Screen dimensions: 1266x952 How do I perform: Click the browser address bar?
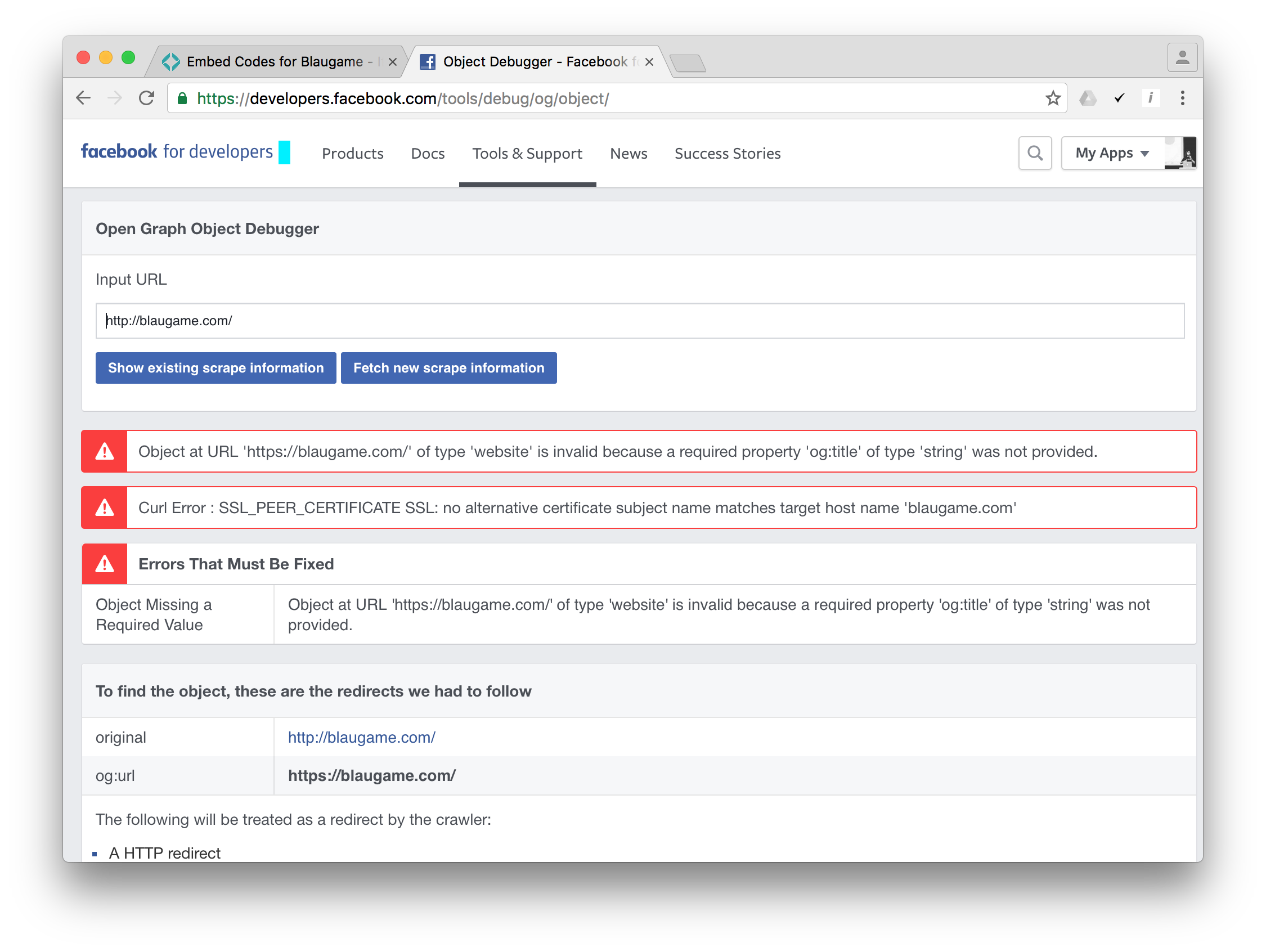(x=617, y=98)
